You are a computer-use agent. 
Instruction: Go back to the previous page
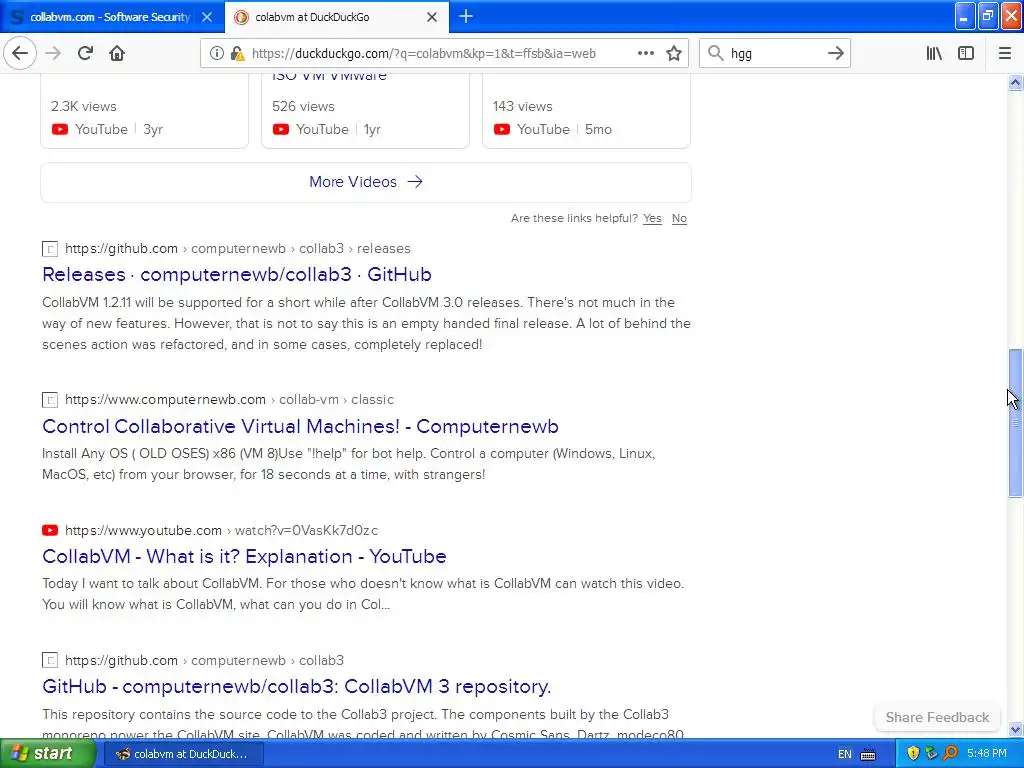20,53
